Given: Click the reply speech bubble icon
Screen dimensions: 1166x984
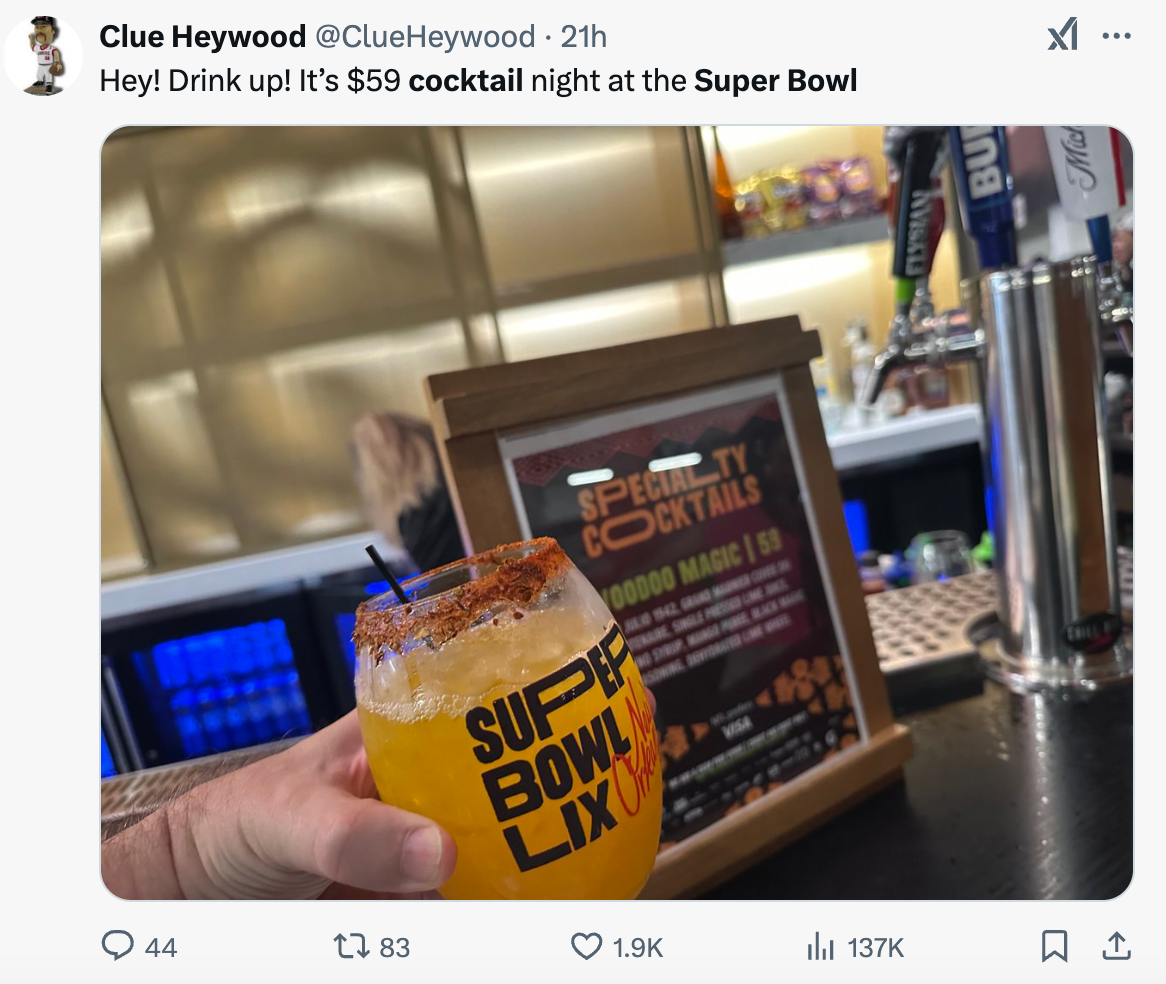Looking at the screenshot, I should pyautogui.click(x=117, y=946).
